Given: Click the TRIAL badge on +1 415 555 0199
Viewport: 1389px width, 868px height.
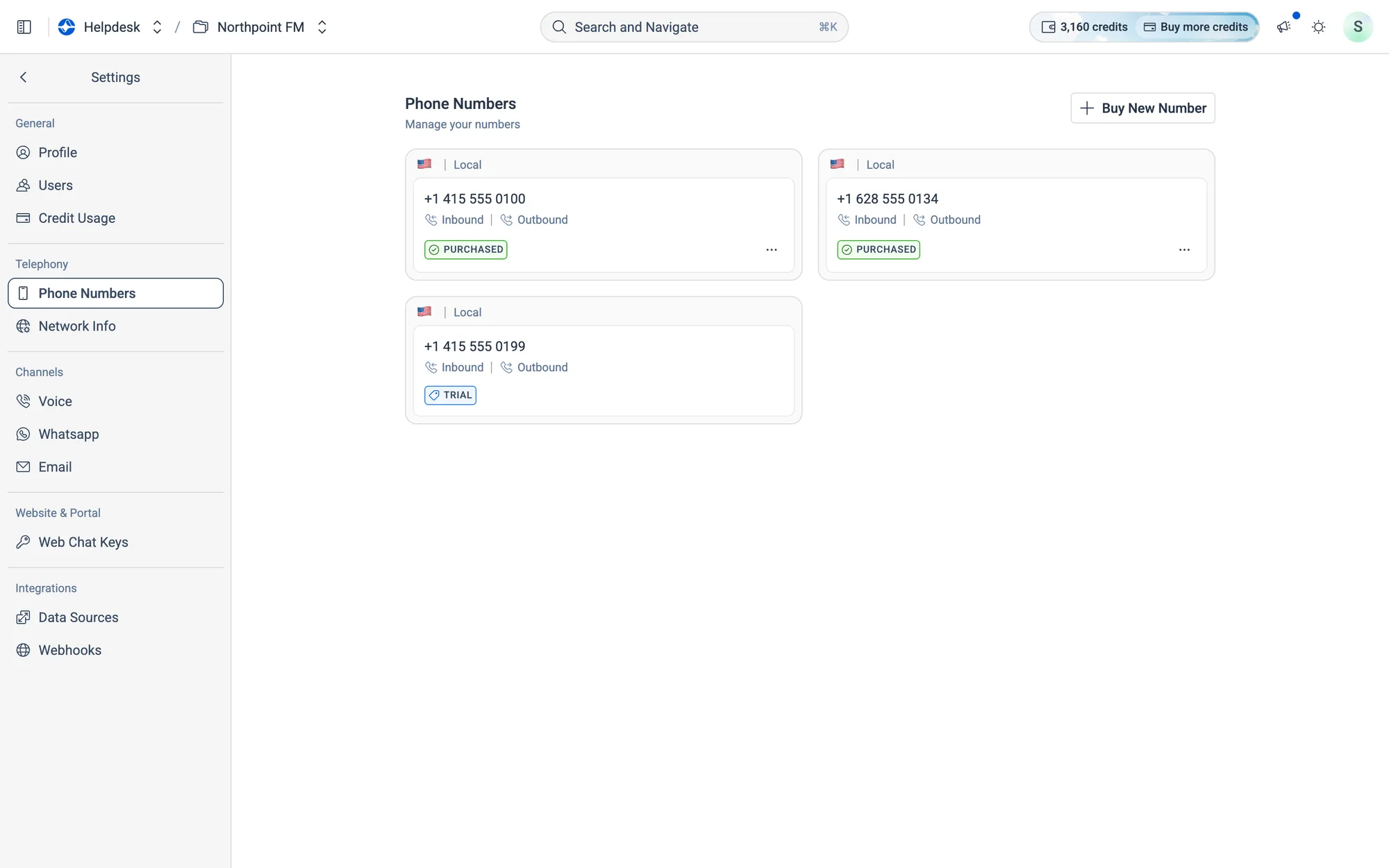Looking at the screenshot, I should click(450, 395).
